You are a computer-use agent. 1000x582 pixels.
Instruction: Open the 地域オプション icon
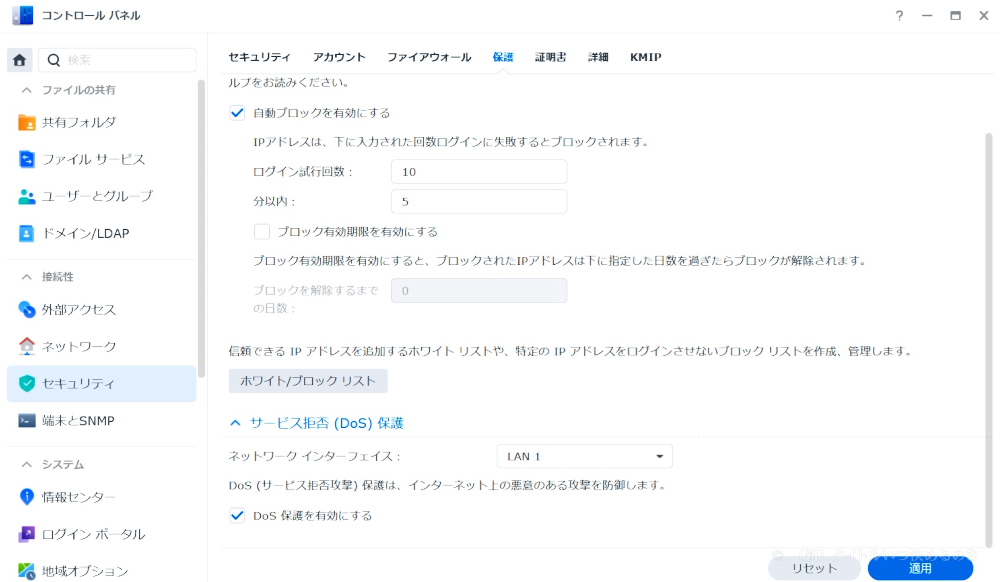click(x=27, y=571)
